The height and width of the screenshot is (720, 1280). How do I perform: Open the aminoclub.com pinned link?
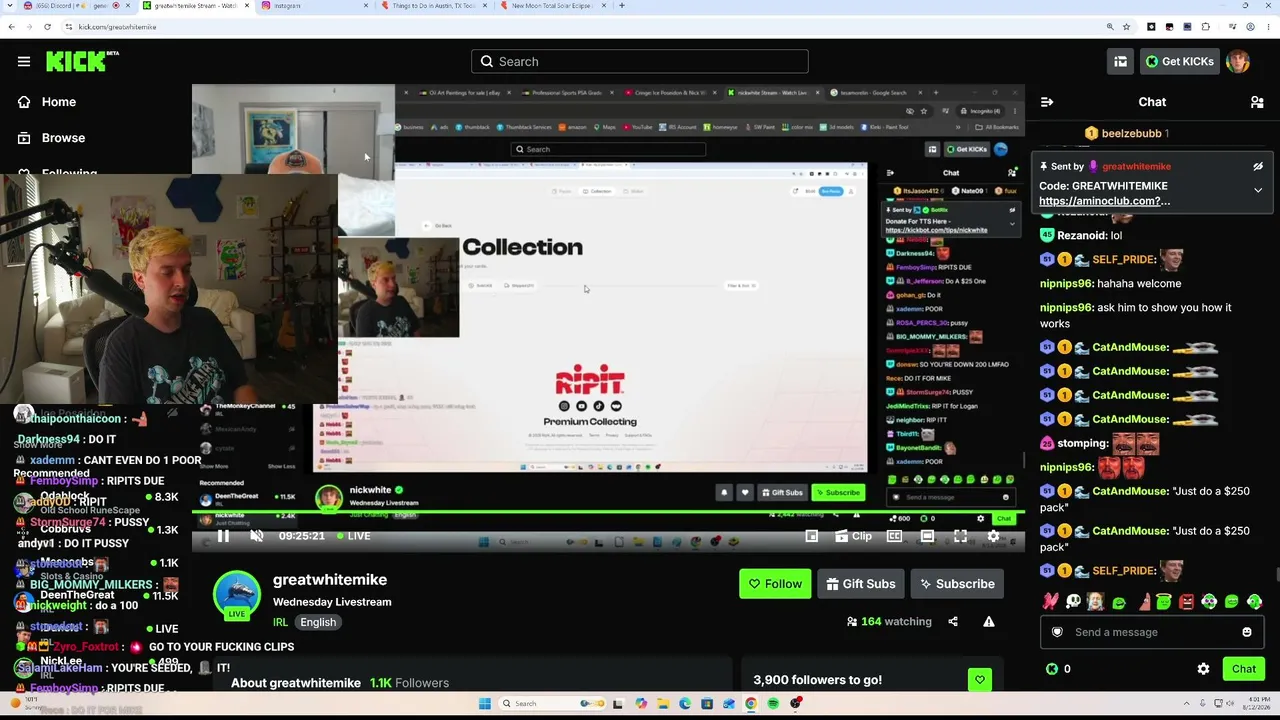coord(1104,201)
